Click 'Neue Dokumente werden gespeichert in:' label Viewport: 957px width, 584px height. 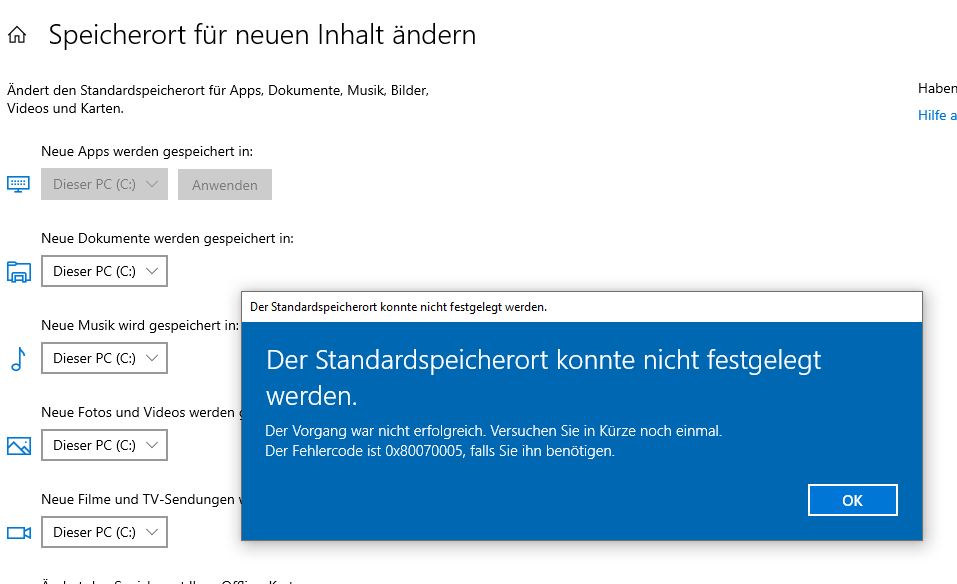pyautogui.click(x=167, y=239)
